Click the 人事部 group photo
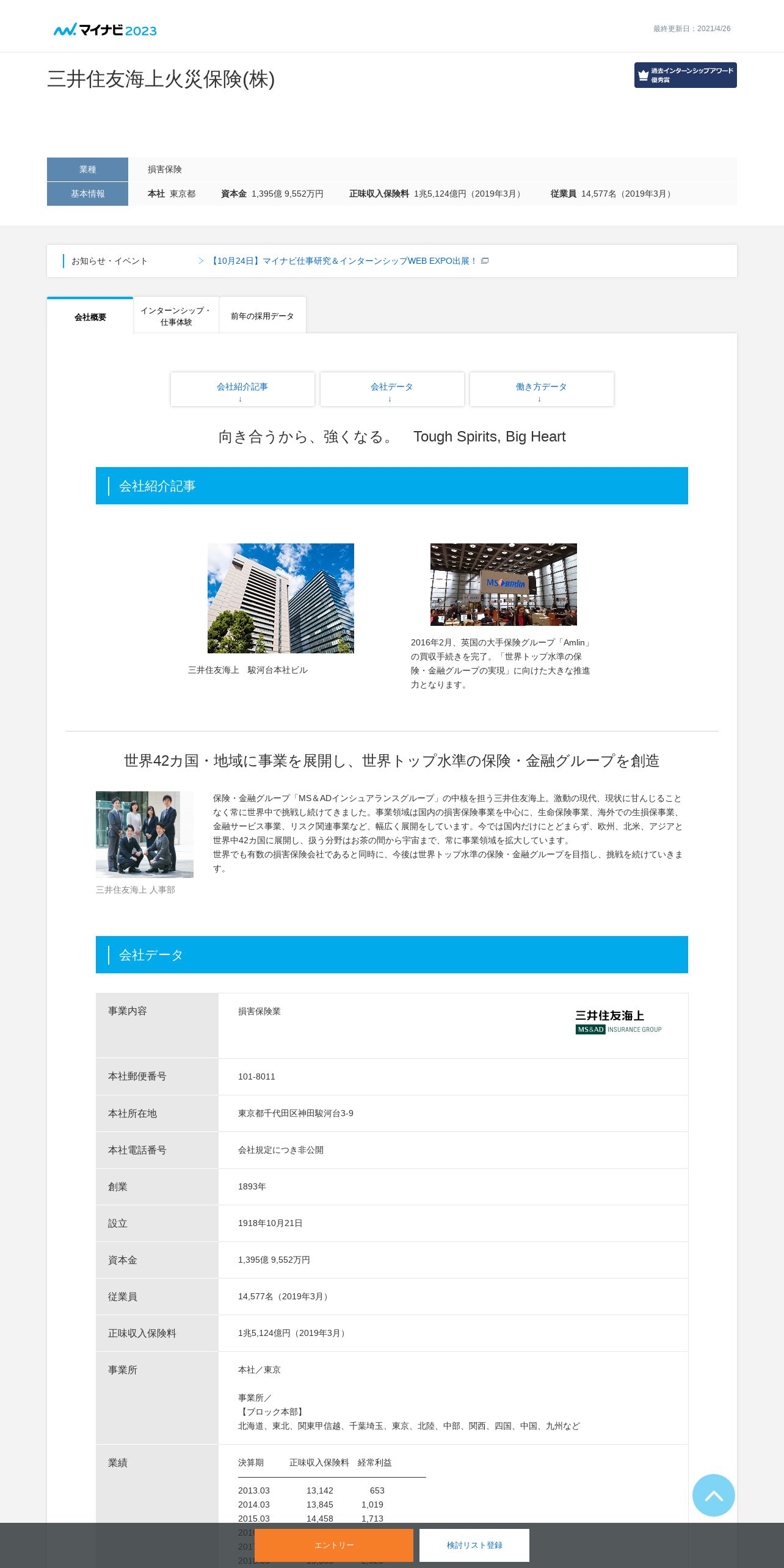The image size is (784, 1568). 145,835
